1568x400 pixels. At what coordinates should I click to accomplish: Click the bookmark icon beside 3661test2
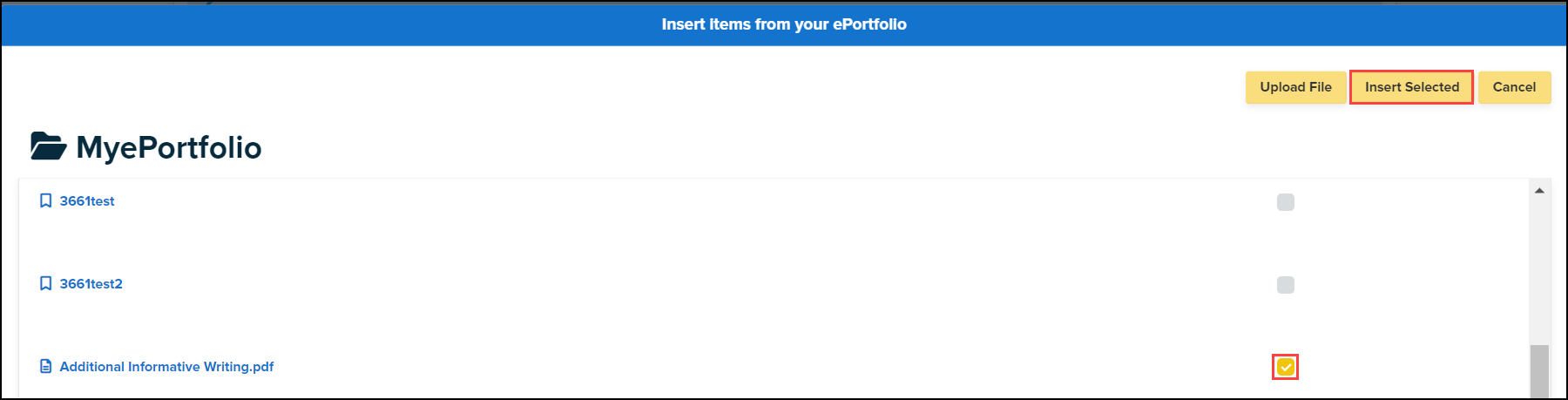tap(46, 284)
